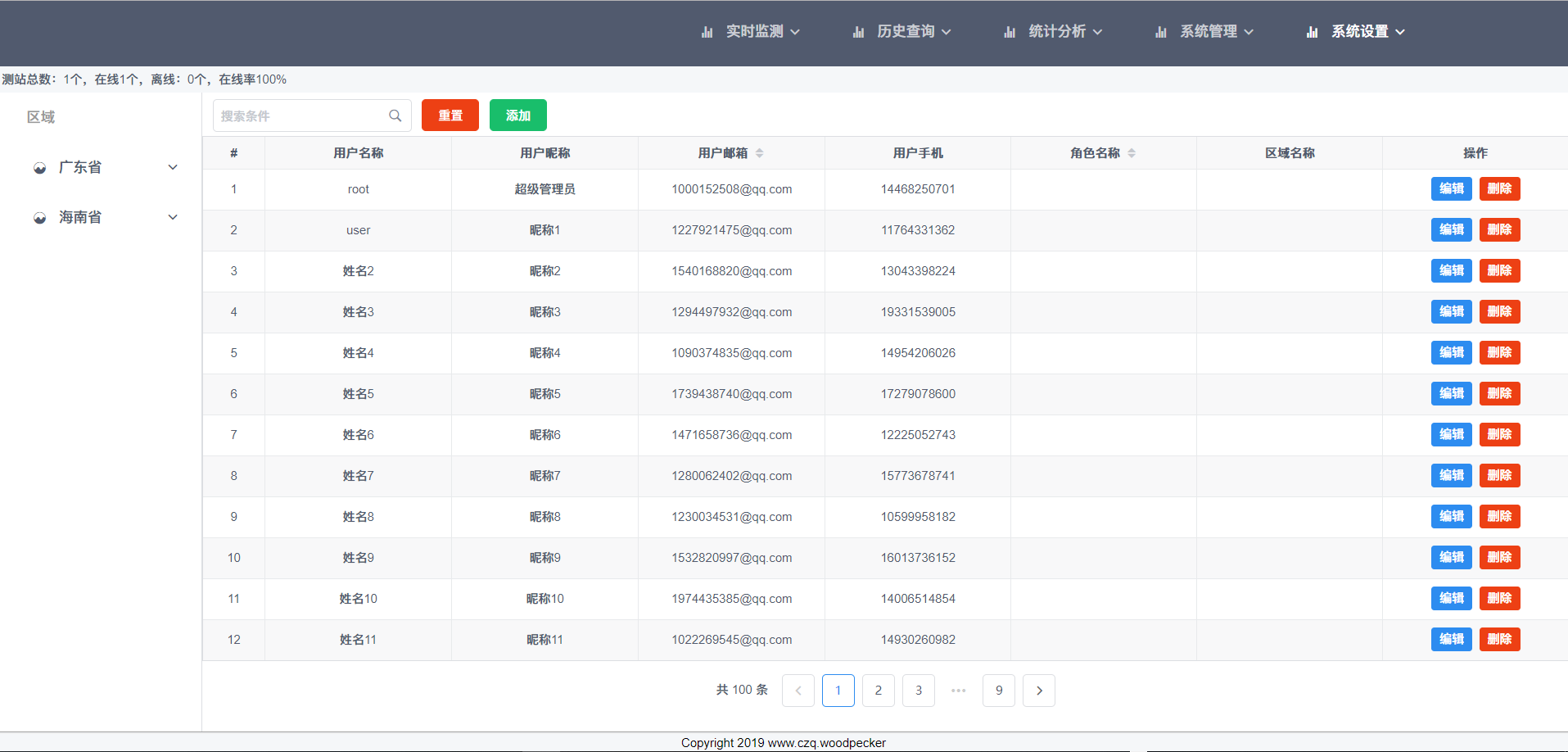Click email 1000152508@qq.com cell
Image resolution: width=1568 pixels, height=752 pixels.
coord(732,189)
